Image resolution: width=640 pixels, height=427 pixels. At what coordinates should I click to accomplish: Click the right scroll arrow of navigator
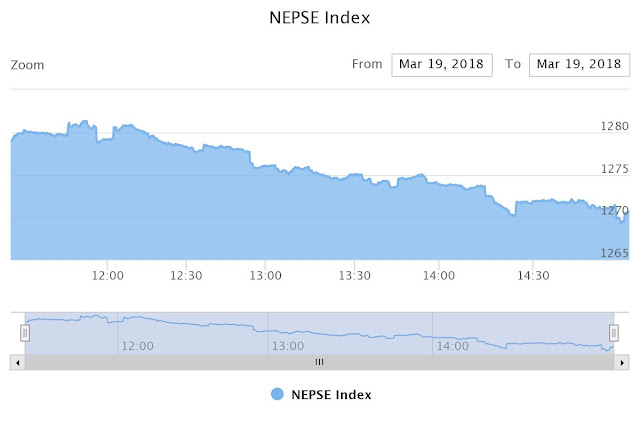click(622, 363)
